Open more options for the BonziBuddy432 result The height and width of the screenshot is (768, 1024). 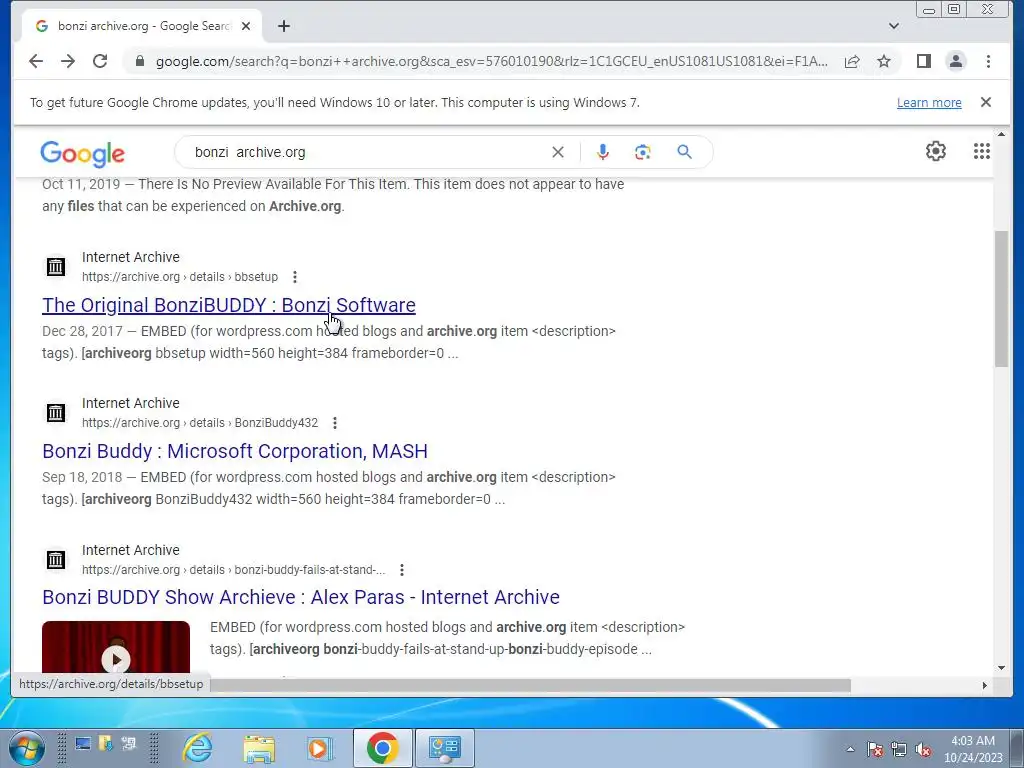(x=334, y=423)
